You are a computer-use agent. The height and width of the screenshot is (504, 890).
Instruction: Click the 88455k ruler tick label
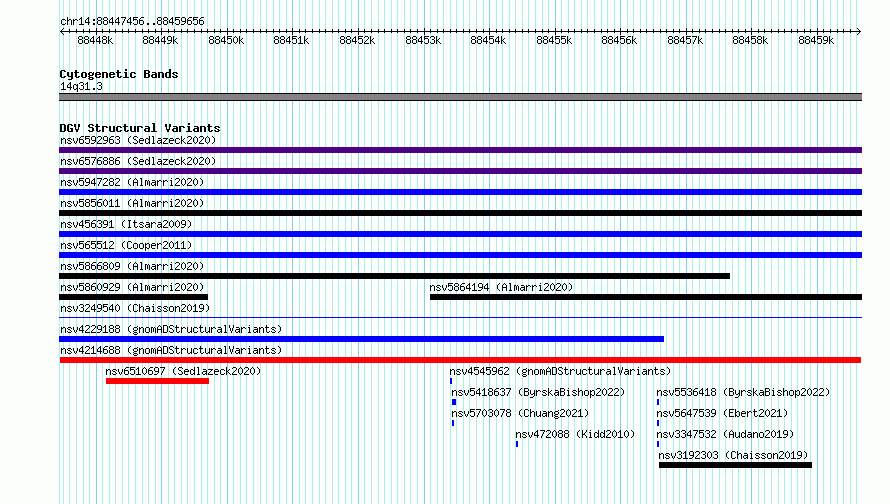(554, 40)
